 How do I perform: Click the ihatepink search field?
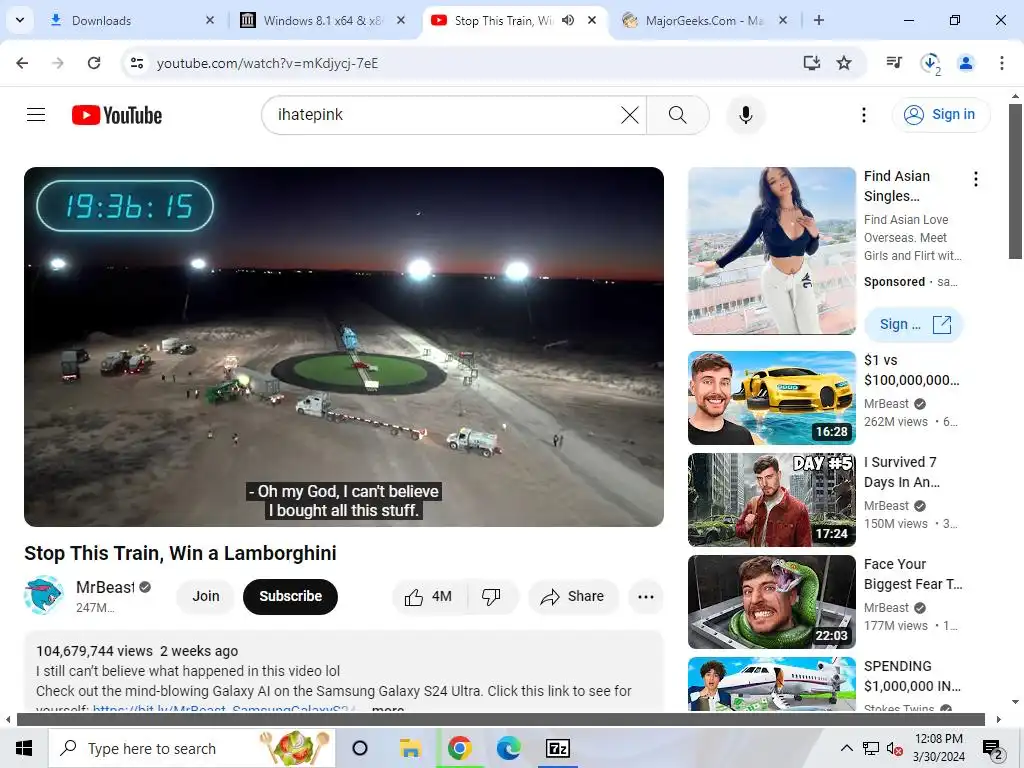(x=444, y=115)
